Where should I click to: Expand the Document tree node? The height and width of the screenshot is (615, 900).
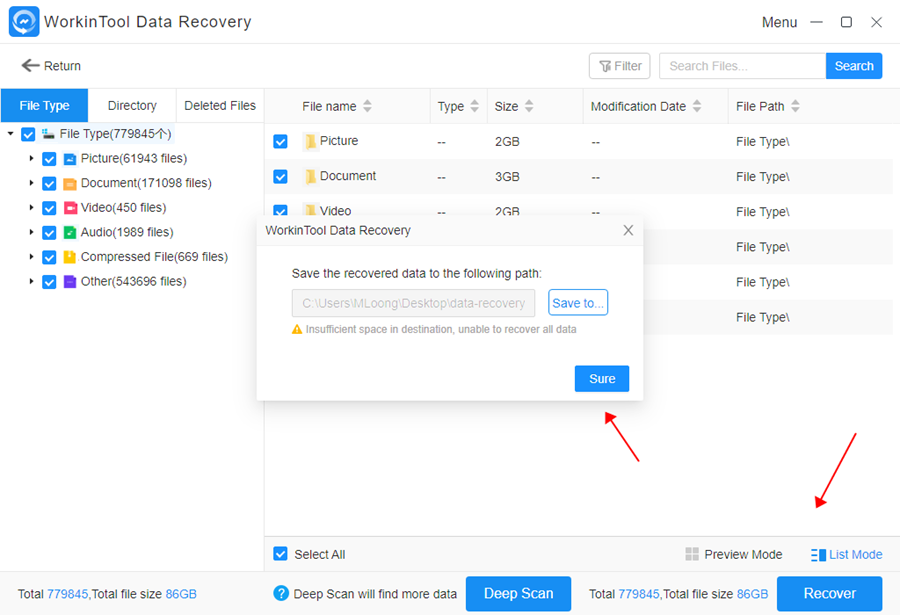click(32, 183)
